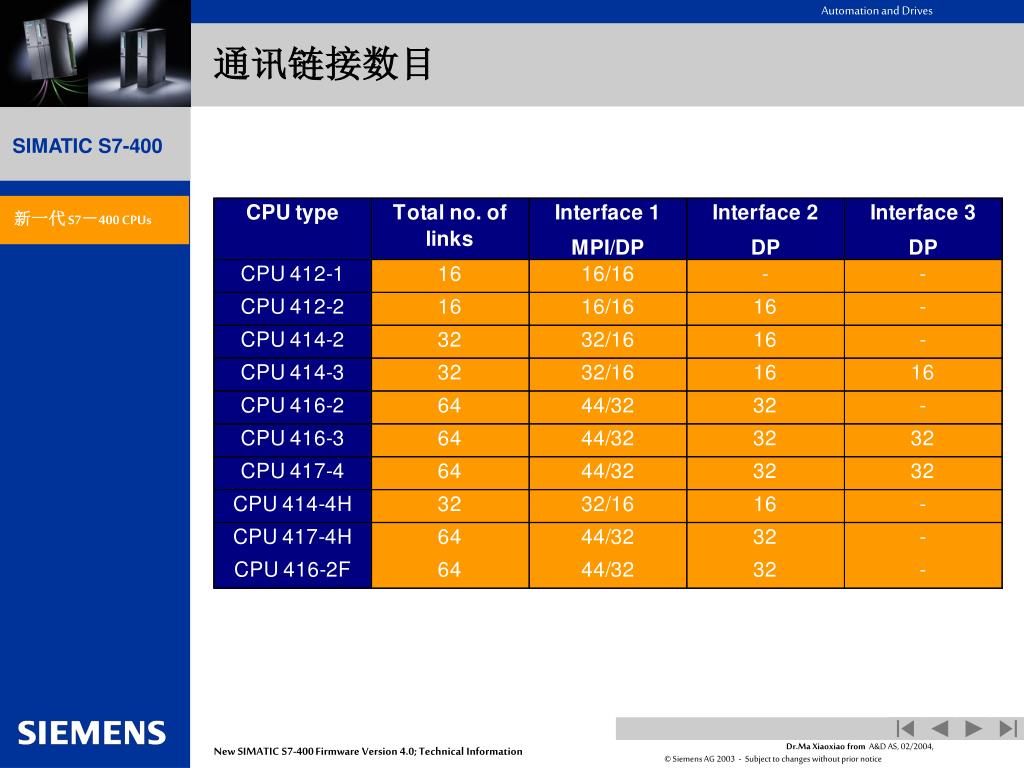Select Interface 2 value for CPU 414-4H
Viewport: 1024px width, 768px height.
[765, 504]
